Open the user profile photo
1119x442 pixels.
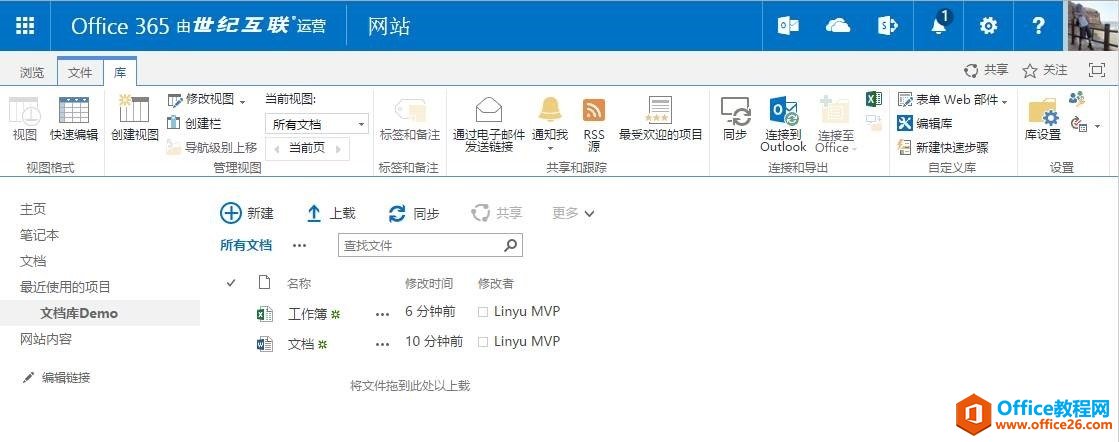(1093, 25)
